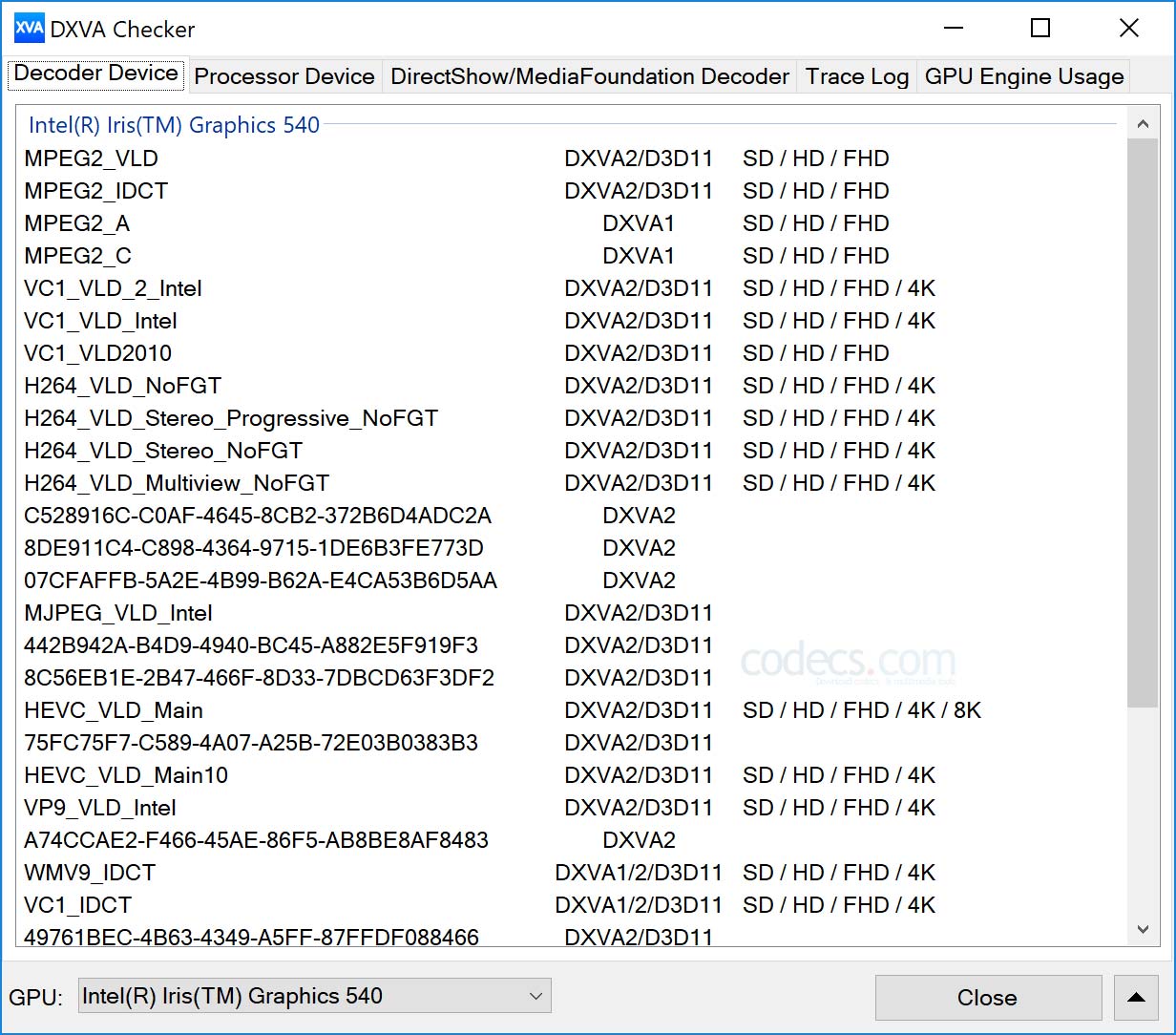1176x1035 pixels.
Task: Select the 442B942A-B4D9-4940-BC45-A882E5F919F3 row
Action: (x=571, y=645)
